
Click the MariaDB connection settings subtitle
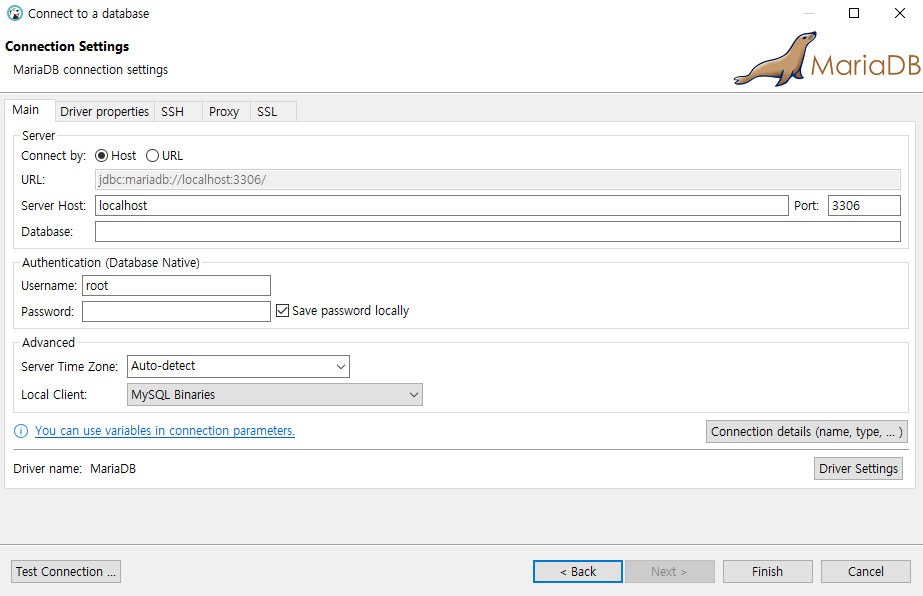point(91,69)
